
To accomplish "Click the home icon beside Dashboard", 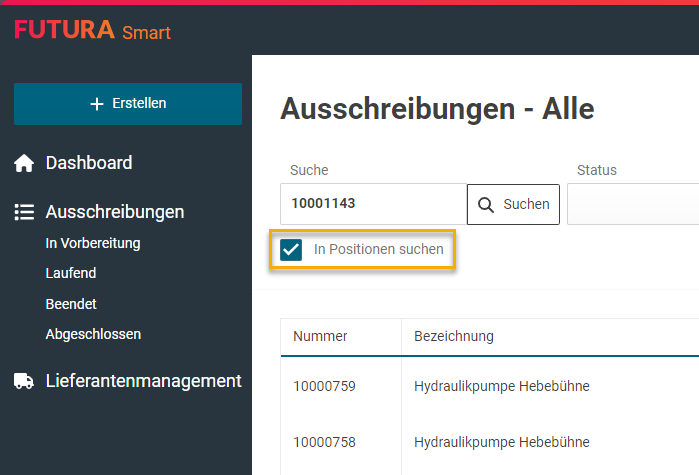I will click(x=24, y=163).
